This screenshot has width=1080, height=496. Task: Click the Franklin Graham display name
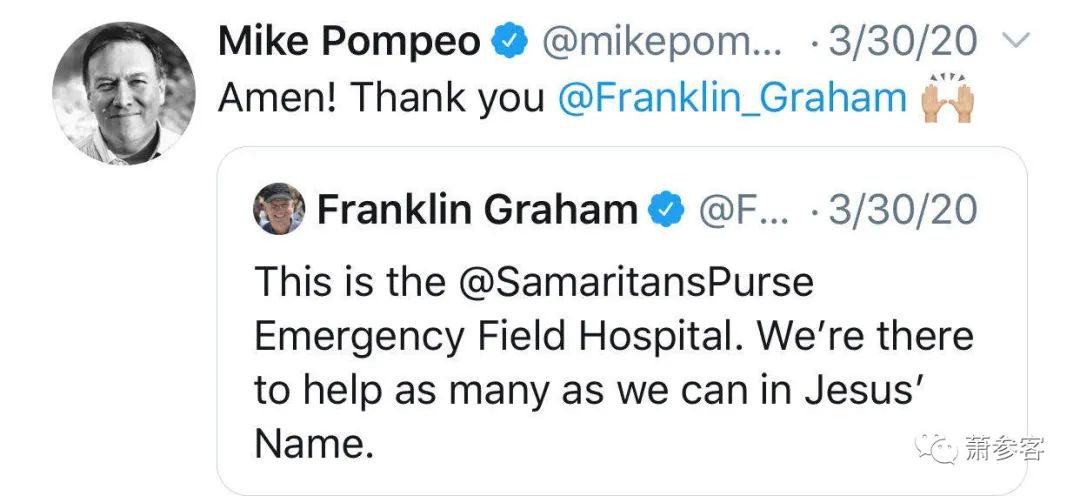(x=477, y=209)
